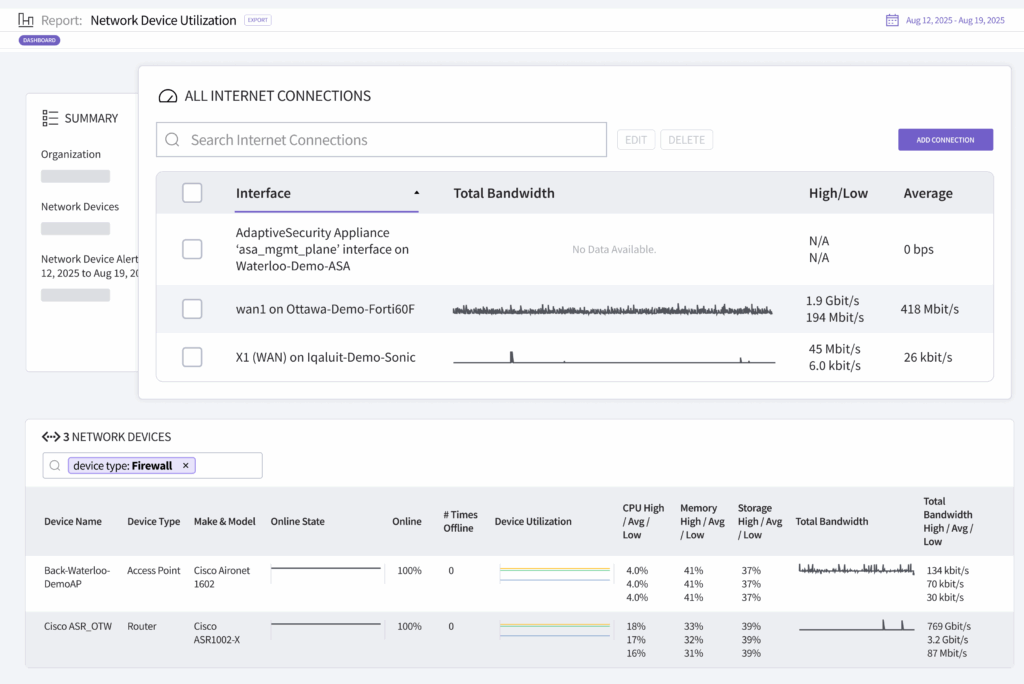This screenshot has width=1024, height=684.
Task: Click the Device Utilization column header
Action: [x=533, y=521]
